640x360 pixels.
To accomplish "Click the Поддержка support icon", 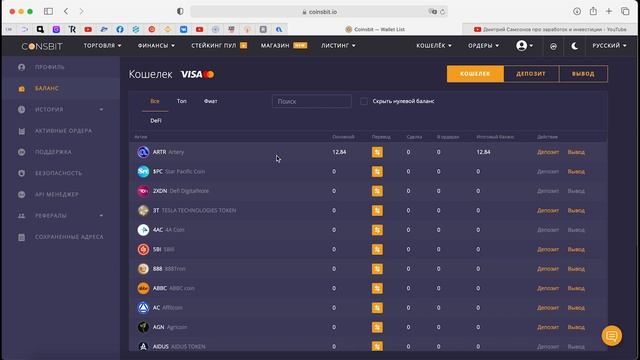I will [x=22, y=152].
